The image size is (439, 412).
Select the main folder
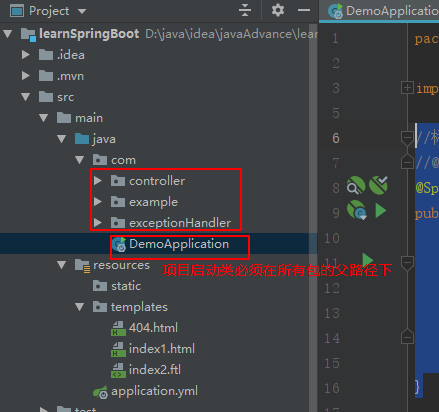[x=89, y=118]
